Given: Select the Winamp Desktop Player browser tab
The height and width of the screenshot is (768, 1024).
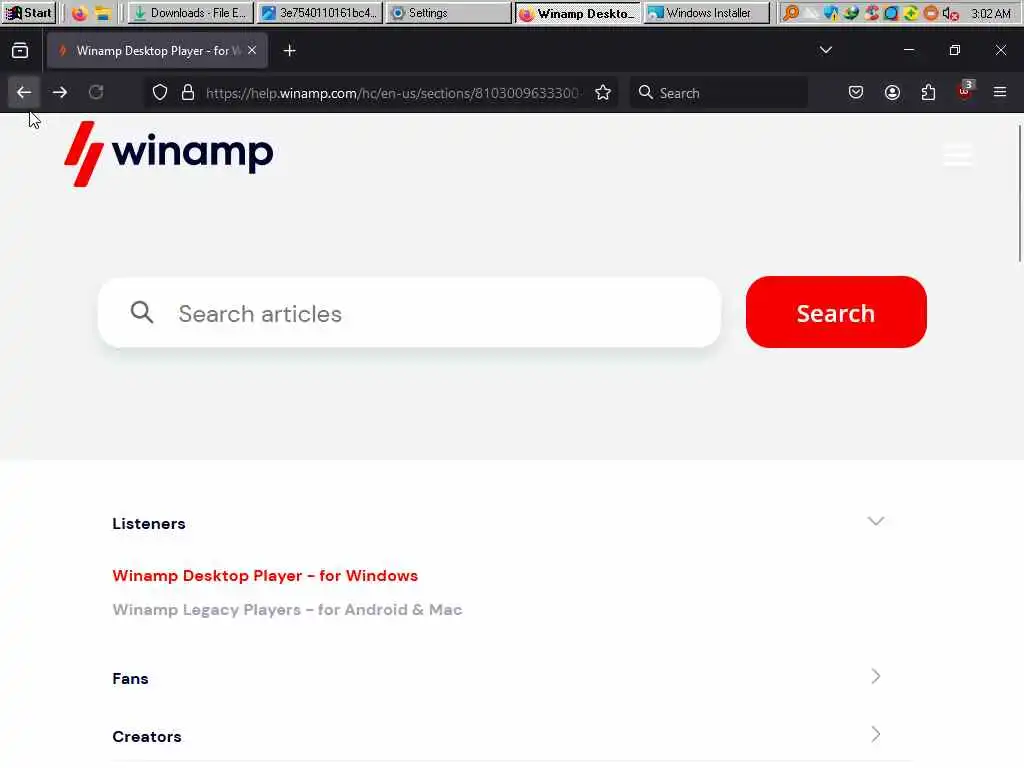Looking at the screenshot, I should [157, 50].
